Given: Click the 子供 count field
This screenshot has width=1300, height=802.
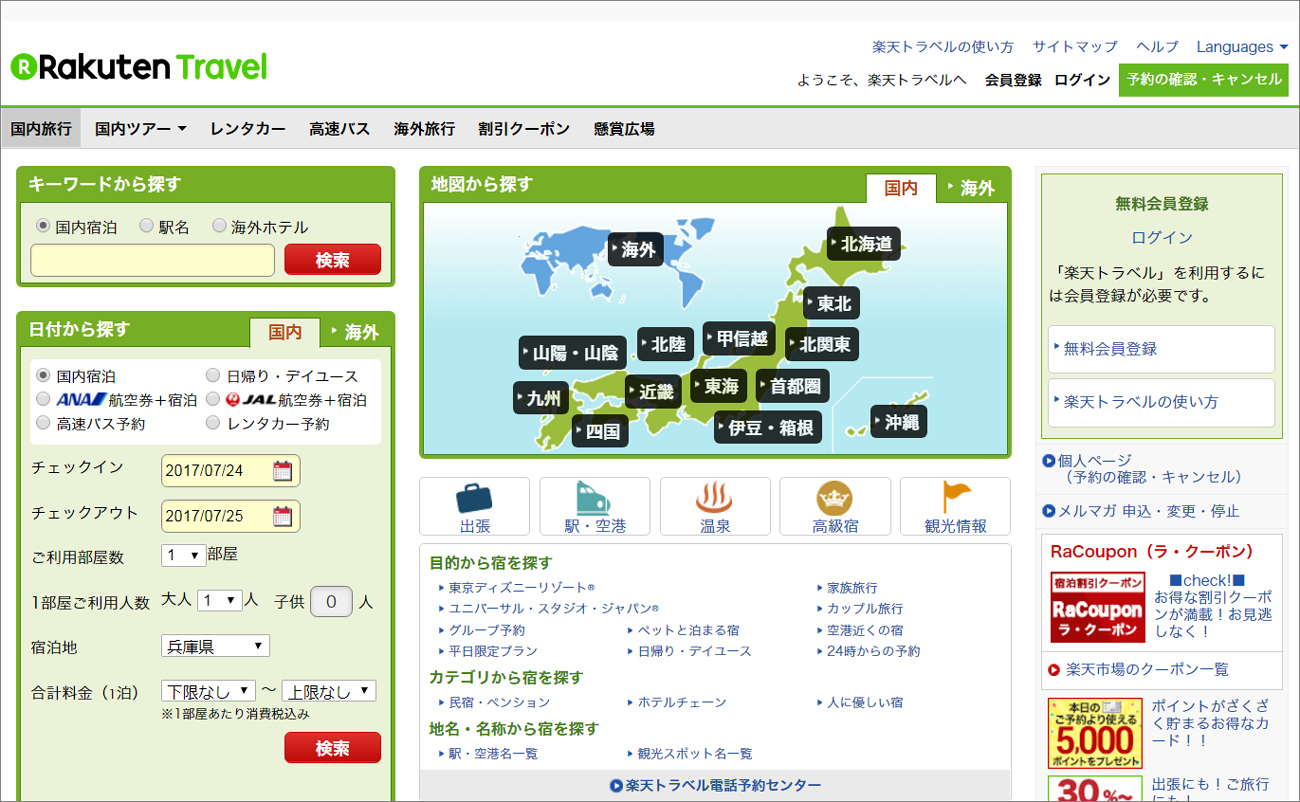Looking at the screenshot, I should 331,602.
